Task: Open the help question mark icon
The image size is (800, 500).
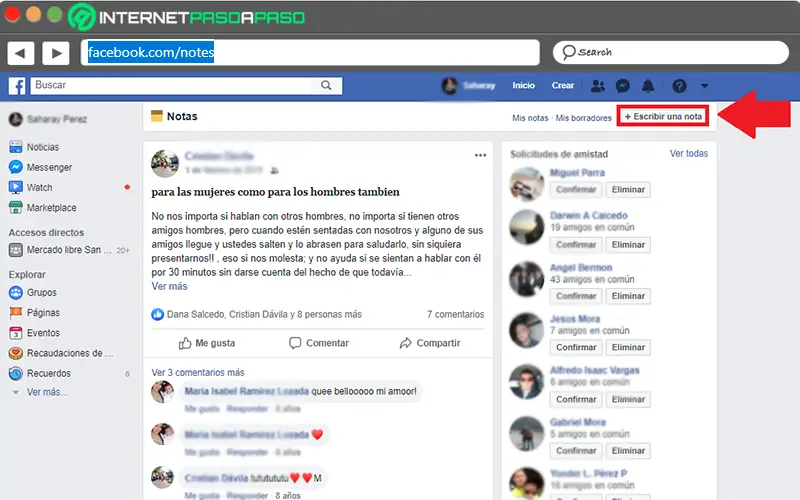Action: coord(679,86)
